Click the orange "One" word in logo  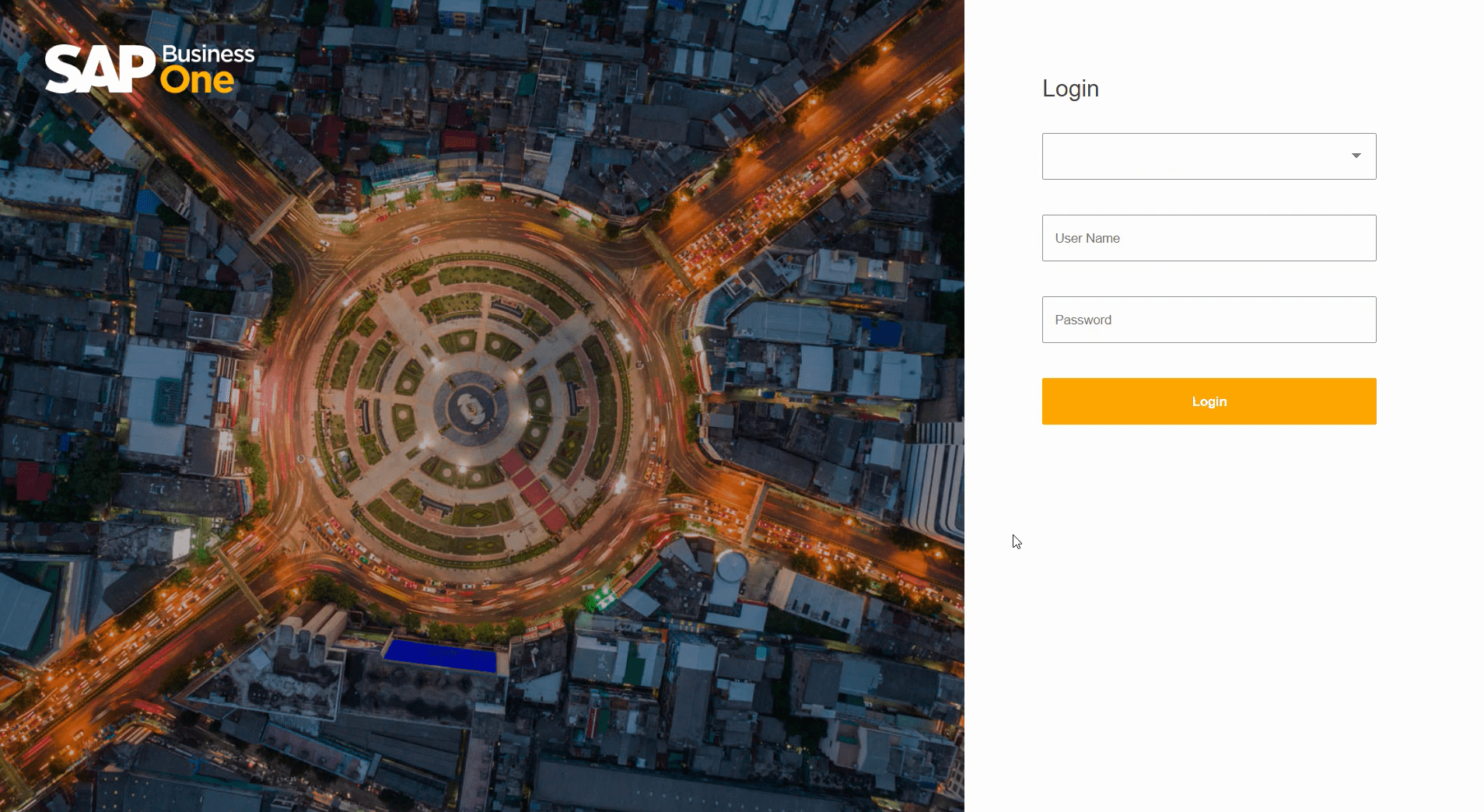[198, 81]
